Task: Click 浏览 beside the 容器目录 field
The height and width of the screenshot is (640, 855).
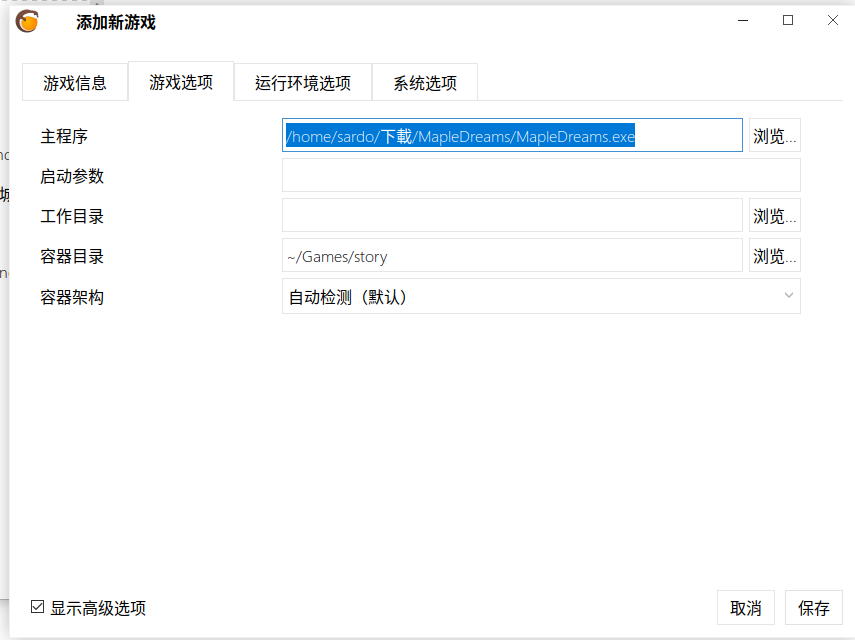Action: pos(775,255)
